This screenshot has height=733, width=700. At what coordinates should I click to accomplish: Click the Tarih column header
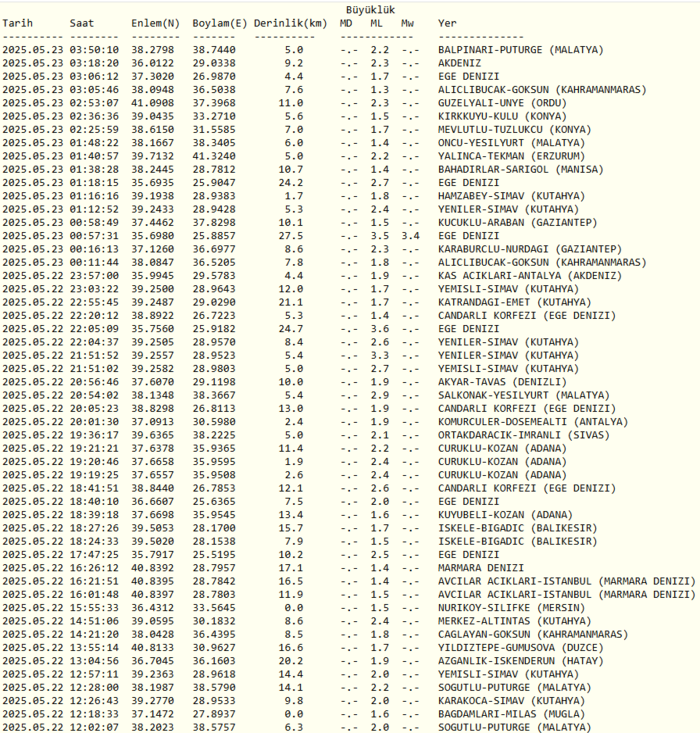pos(18,23)
